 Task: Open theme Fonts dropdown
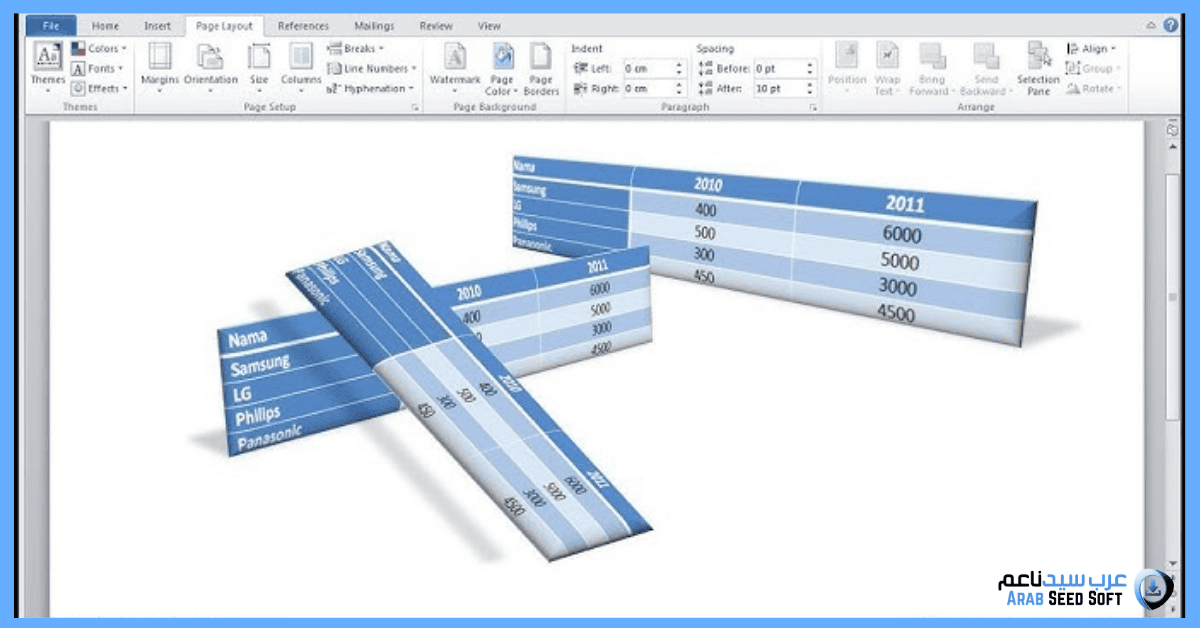(98, 68)
